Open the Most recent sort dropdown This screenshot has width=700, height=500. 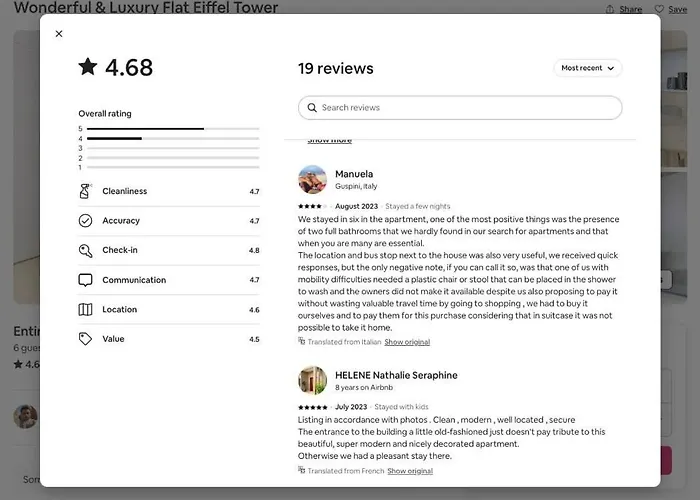[x=588, y=68]
